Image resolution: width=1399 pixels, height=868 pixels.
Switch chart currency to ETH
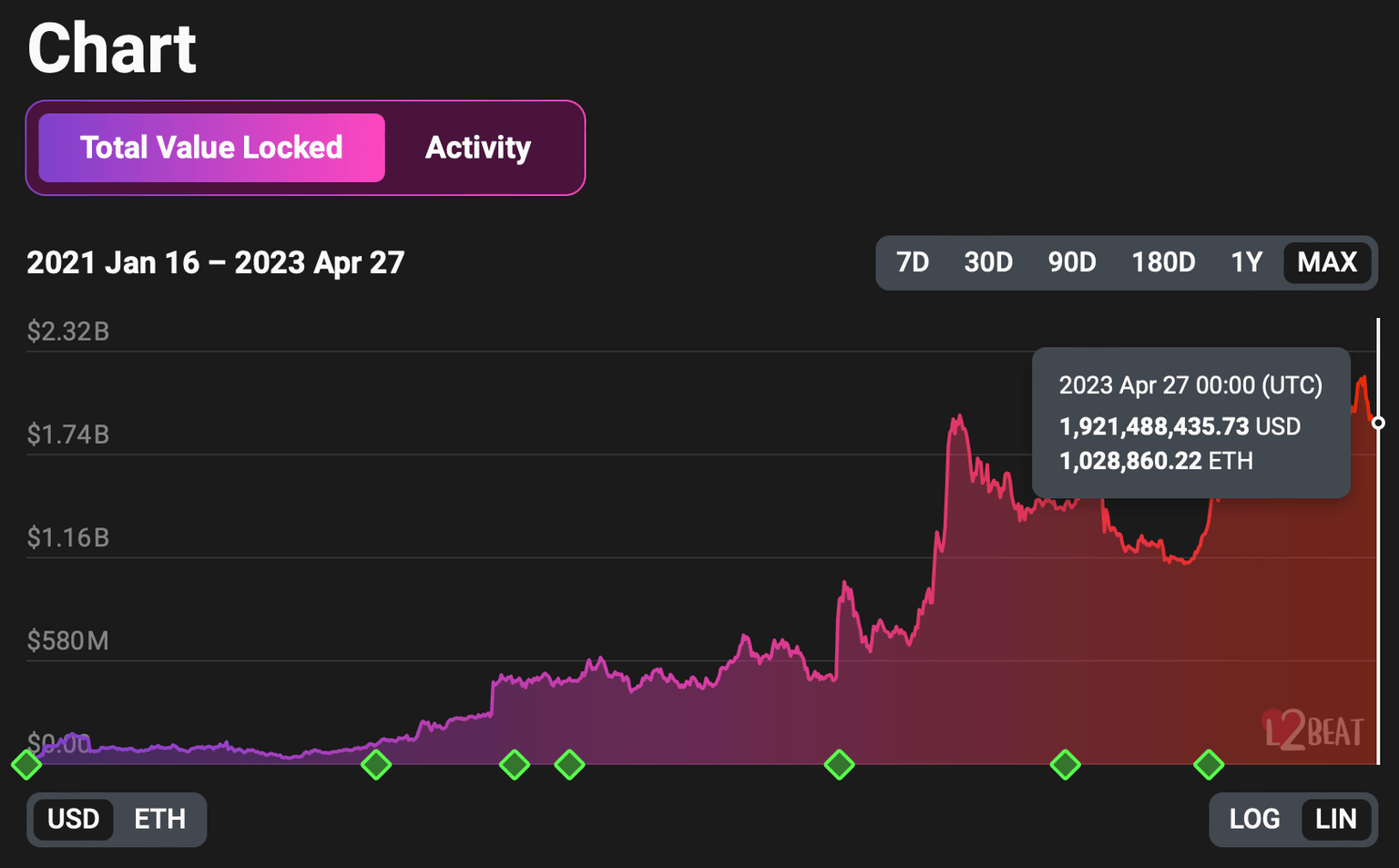pyautogui.click(x=159, y=819)
